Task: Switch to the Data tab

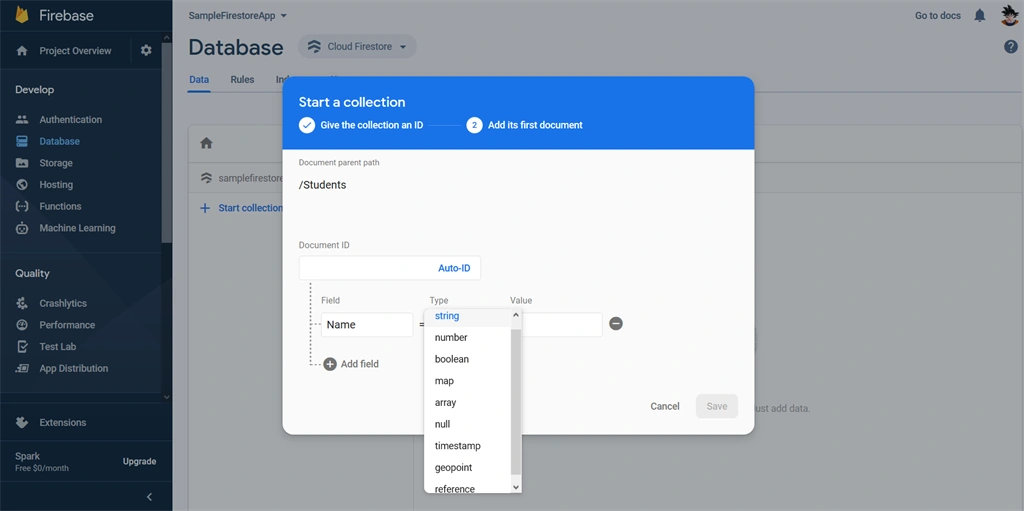Action: 199,80
